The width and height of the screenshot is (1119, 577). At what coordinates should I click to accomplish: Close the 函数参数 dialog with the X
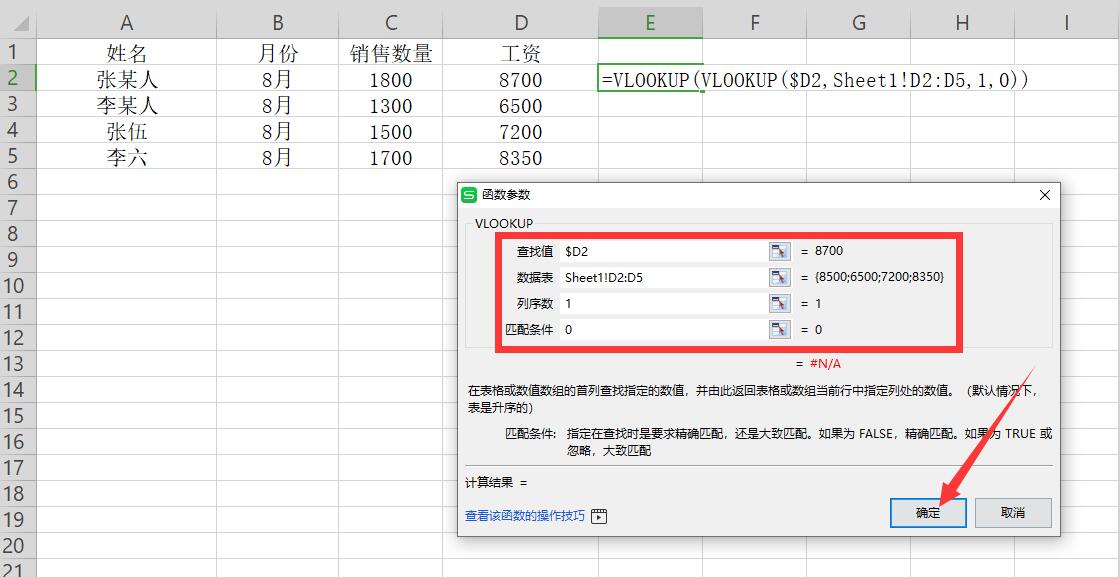(x=1046, y=194)
